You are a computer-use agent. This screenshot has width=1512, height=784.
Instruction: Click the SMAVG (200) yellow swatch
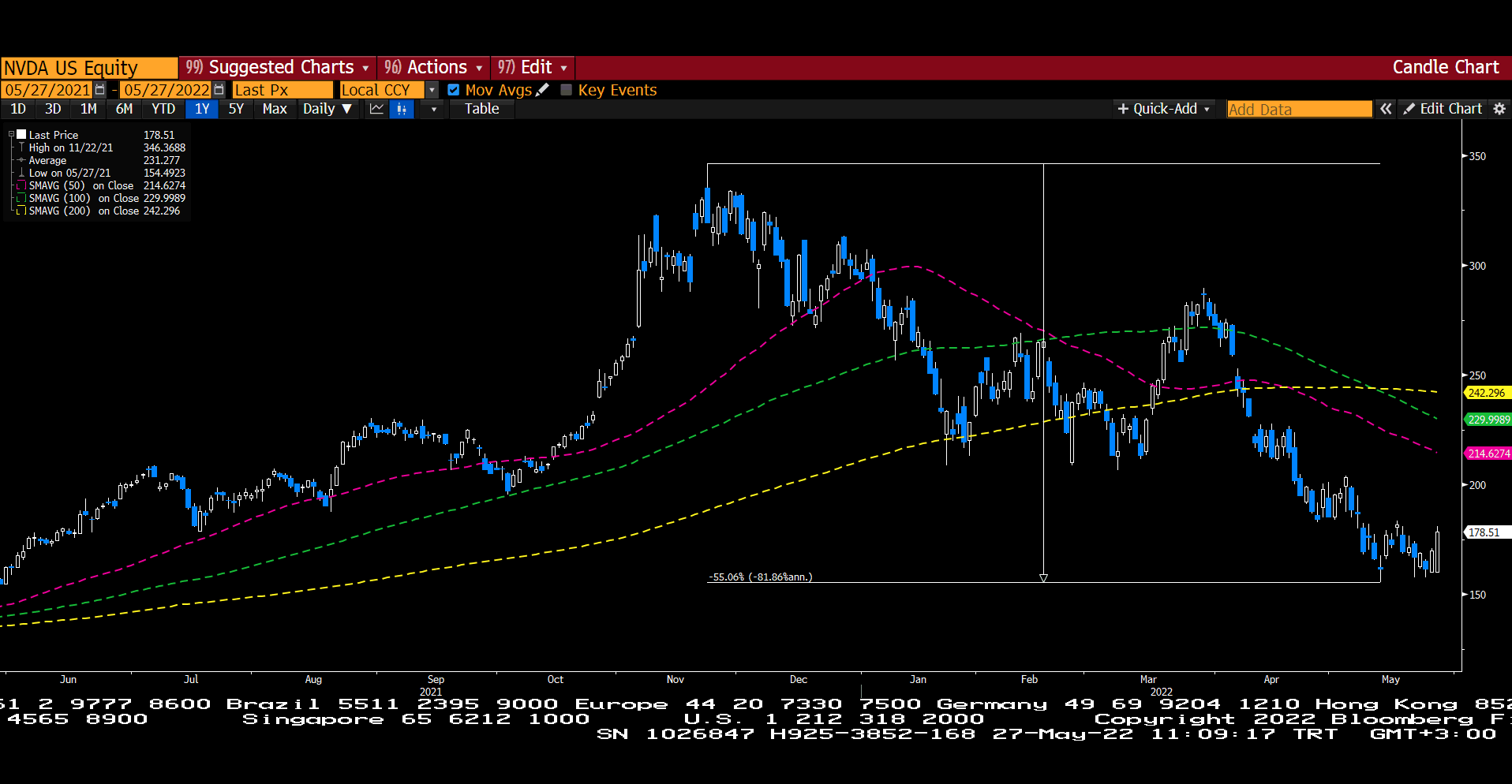click(x=22, y=211)
